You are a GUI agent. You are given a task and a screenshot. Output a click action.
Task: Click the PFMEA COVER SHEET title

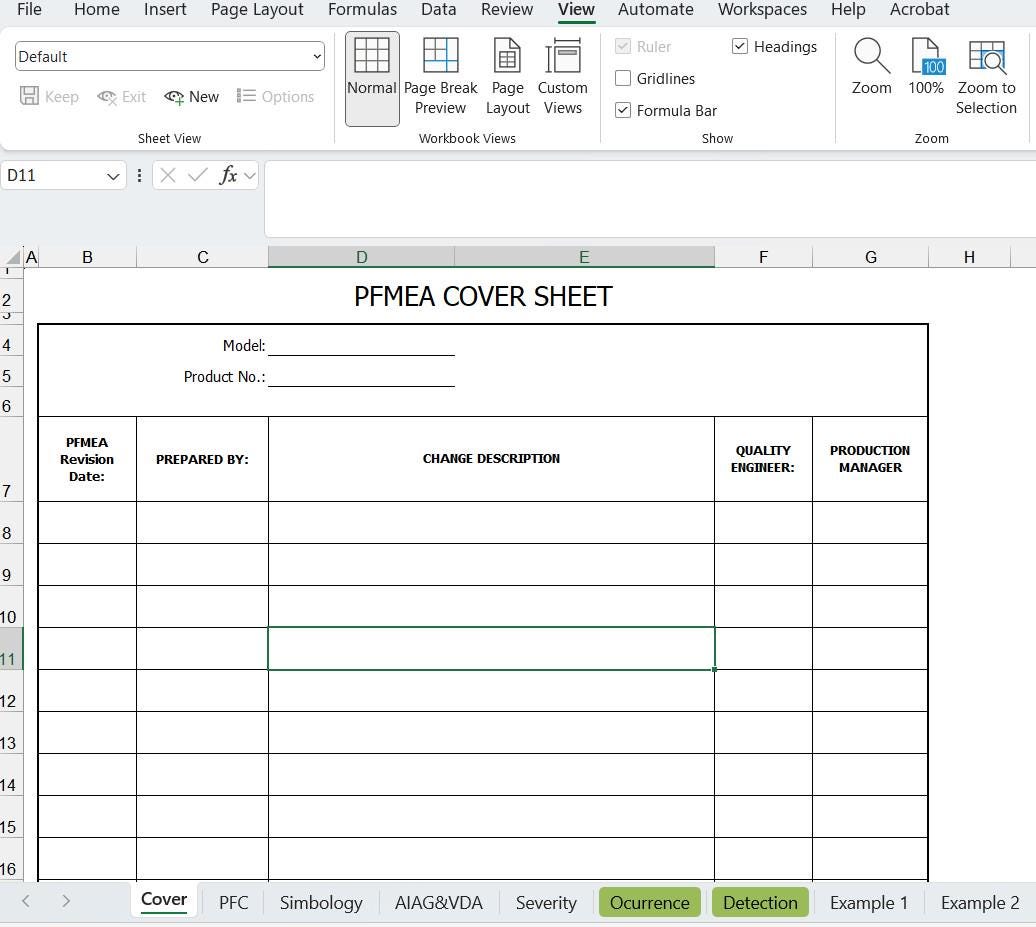(x=483, y=297)
